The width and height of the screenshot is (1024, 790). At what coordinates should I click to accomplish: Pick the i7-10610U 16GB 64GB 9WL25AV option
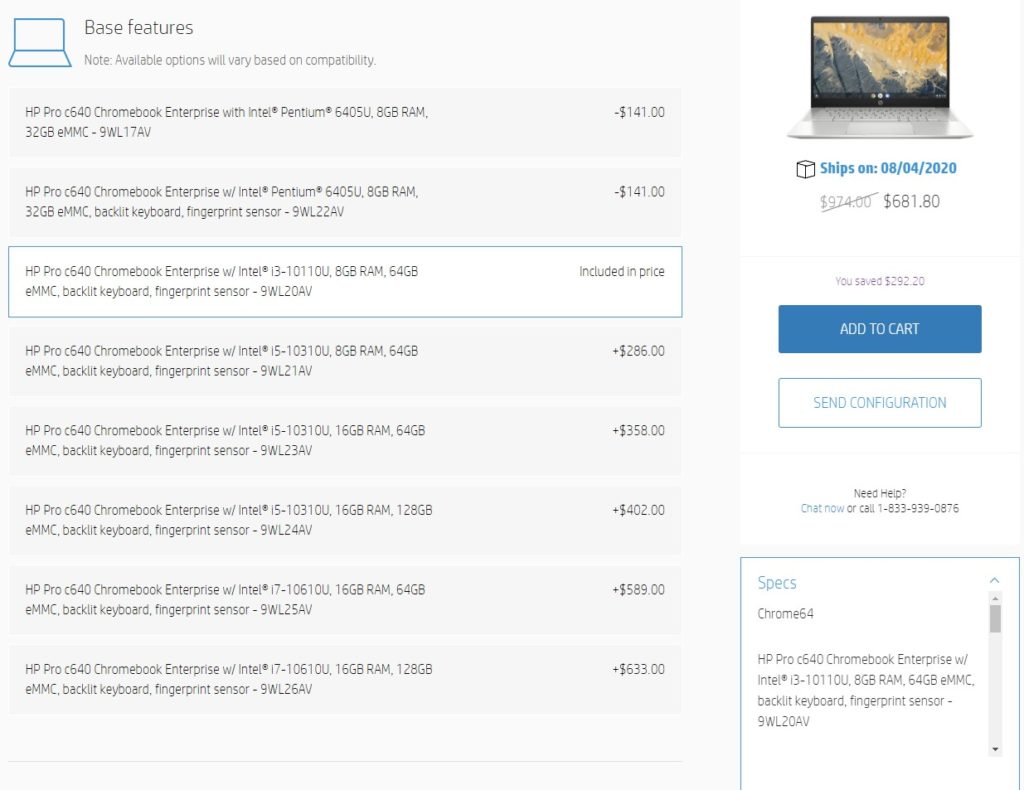345,600
